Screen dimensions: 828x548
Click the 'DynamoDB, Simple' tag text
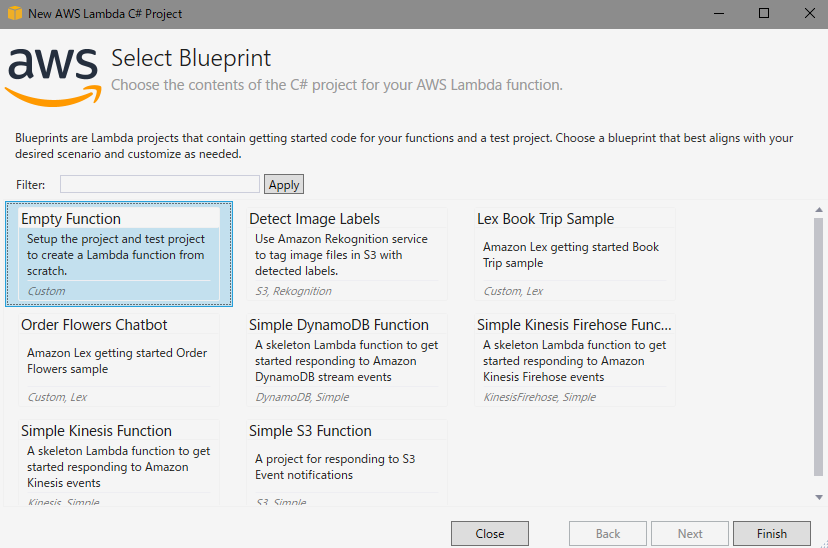[x=302, y=397]
